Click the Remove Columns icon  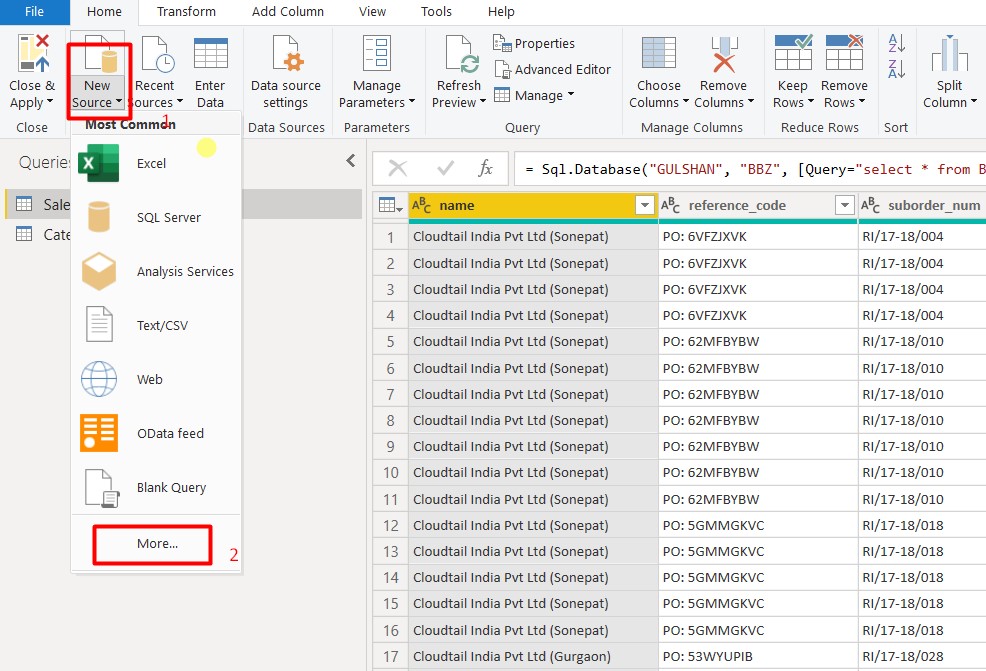(724, 53)
